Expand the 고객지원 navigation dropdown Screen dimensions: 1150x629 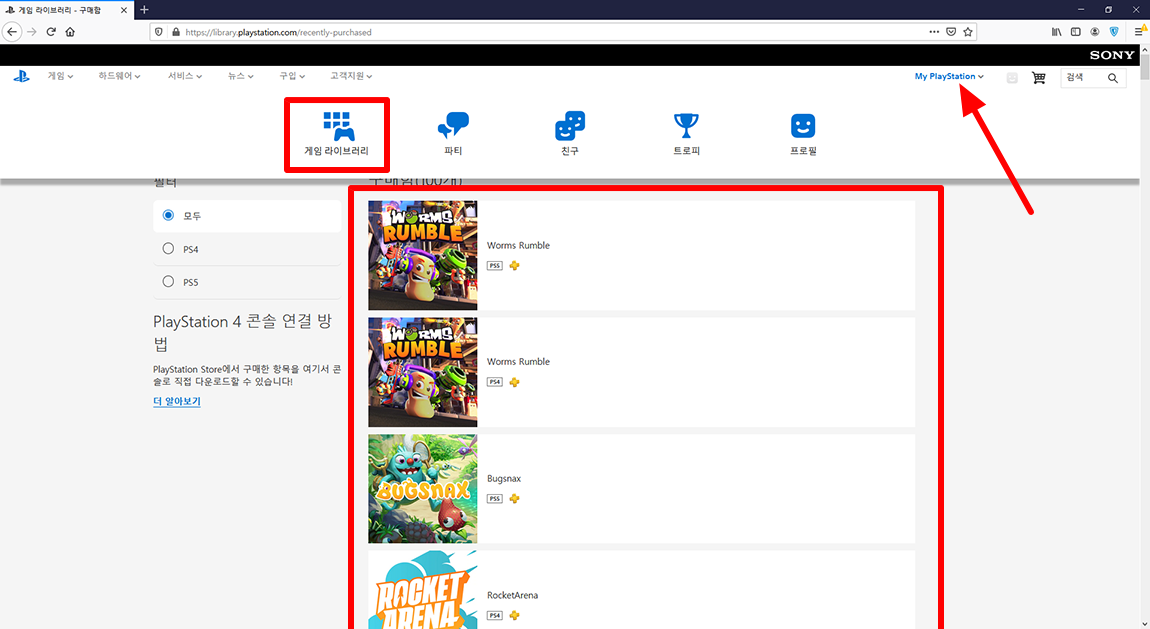pos(351,76)
